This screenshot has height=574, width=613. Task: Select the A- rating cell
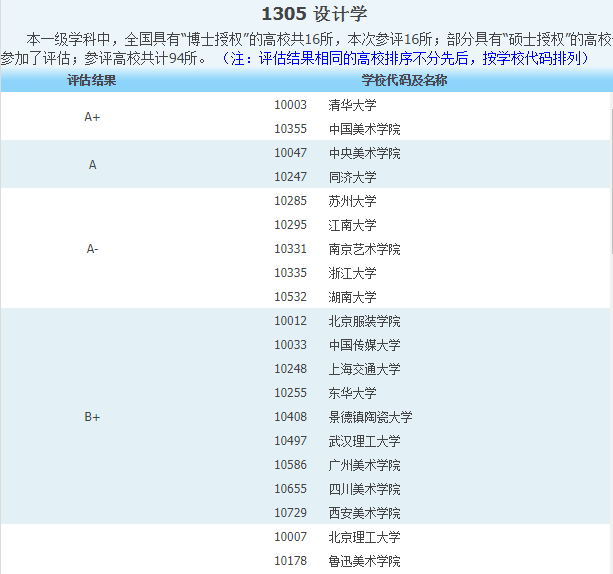pos(92,249)
